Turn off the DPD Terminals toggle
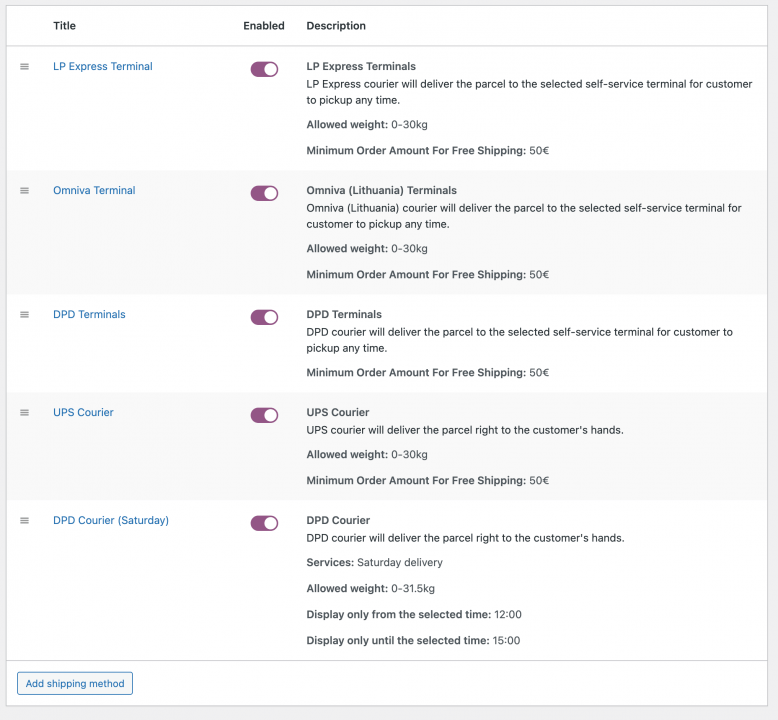Image resolution: width=778 pixels, height=720 pixels. [264, 317]
